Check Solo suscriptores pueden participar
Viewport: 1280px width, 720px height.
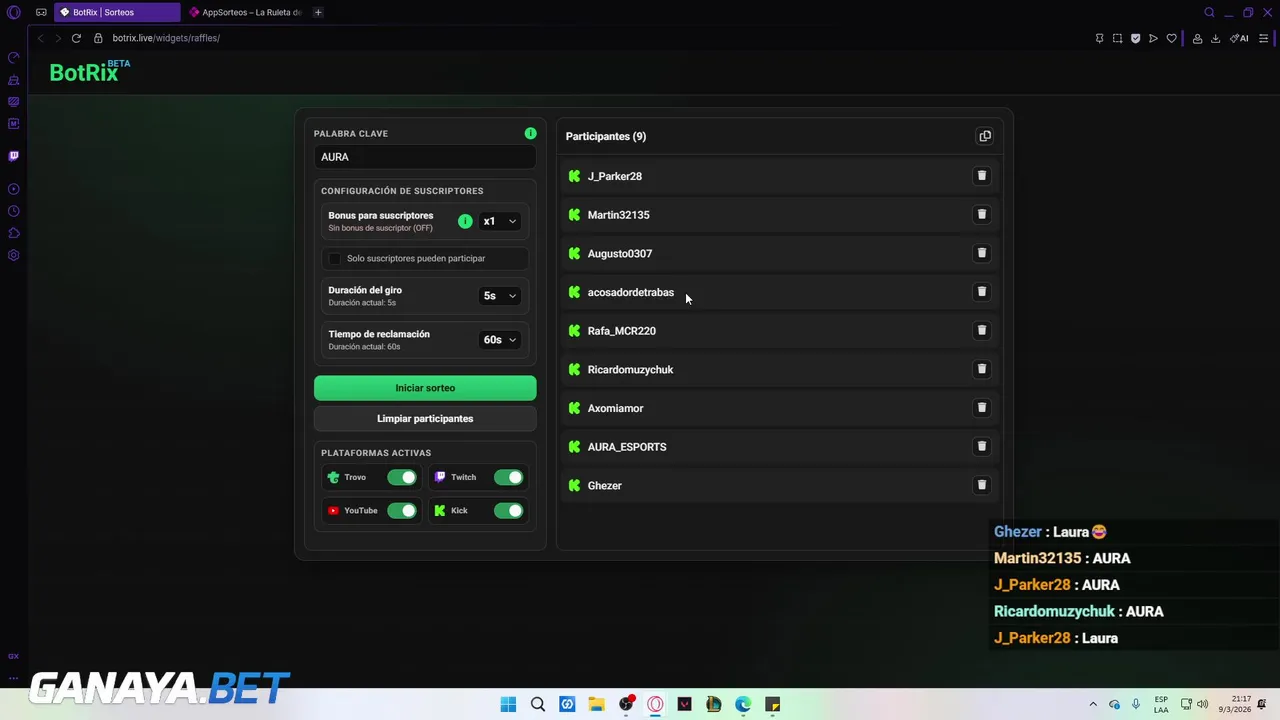335,258
